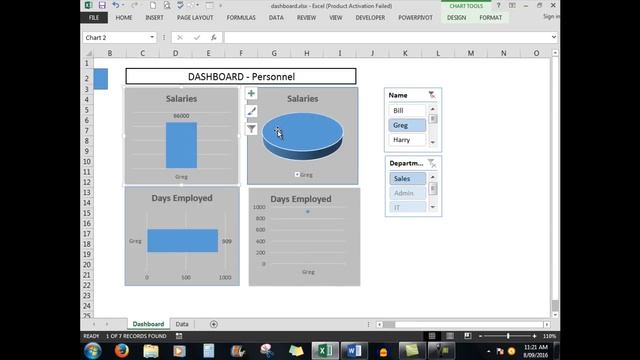Viewport: 640px width, 360px height.
Task: Open Ribbon Display Options icon
Action: pyautogui.click(x=512, y=5)
